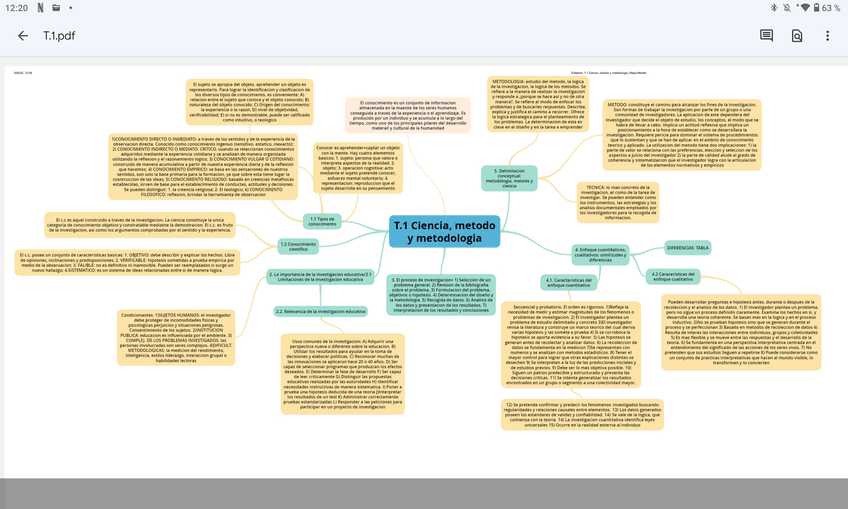
Task: Open find-in-document search icon
Action: [797, 36]
